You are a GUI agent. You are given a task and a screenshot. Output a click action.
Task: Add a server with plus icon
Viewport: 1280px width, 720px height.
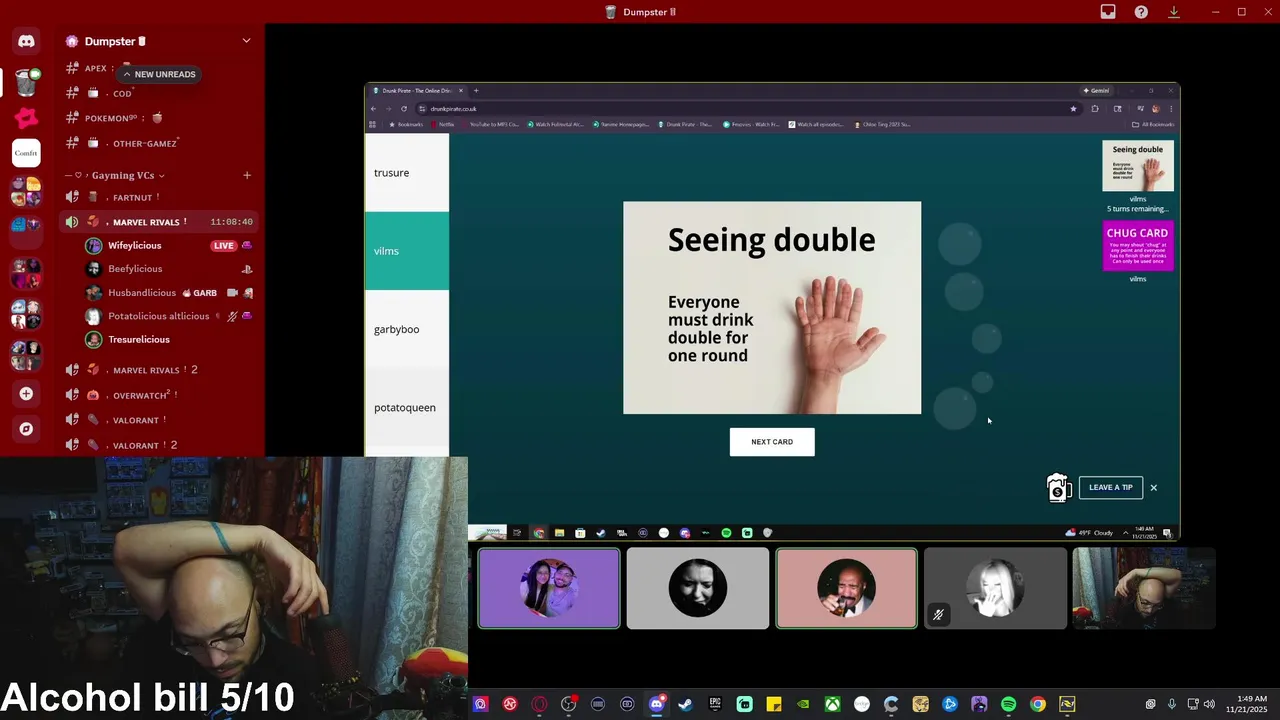click(x=26, y=394)
